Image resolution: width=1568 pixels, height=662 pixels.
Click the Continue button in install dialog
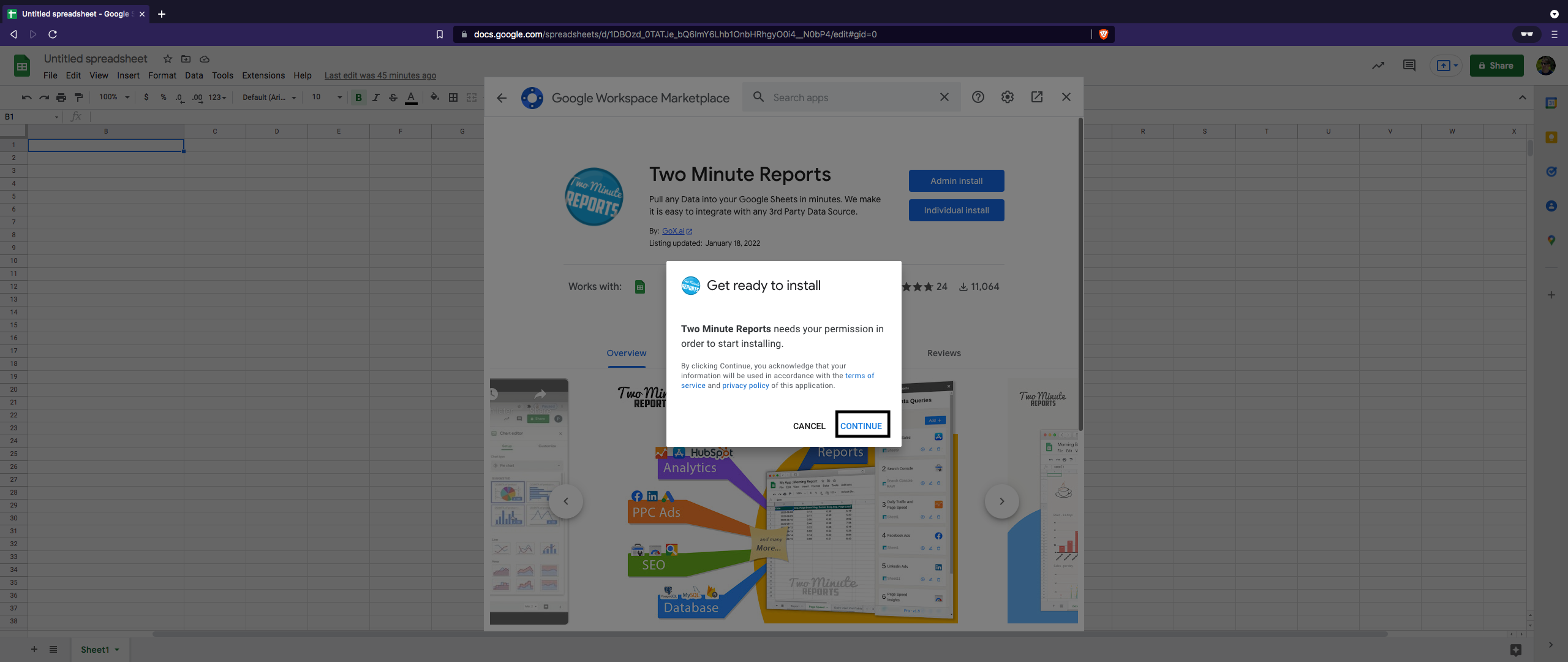point(861,426)
